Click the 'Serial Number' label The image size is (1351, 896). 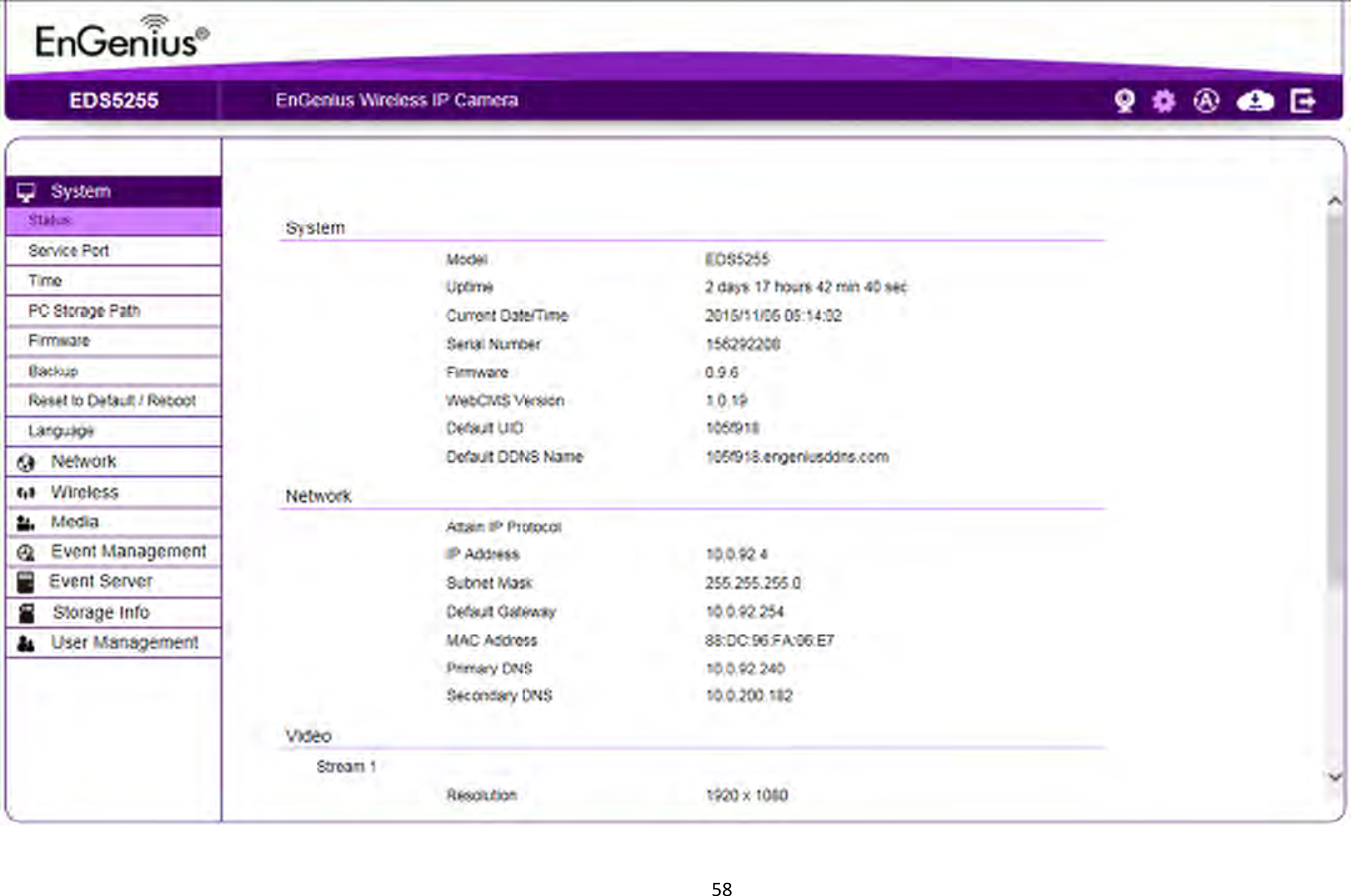[494, 344]
